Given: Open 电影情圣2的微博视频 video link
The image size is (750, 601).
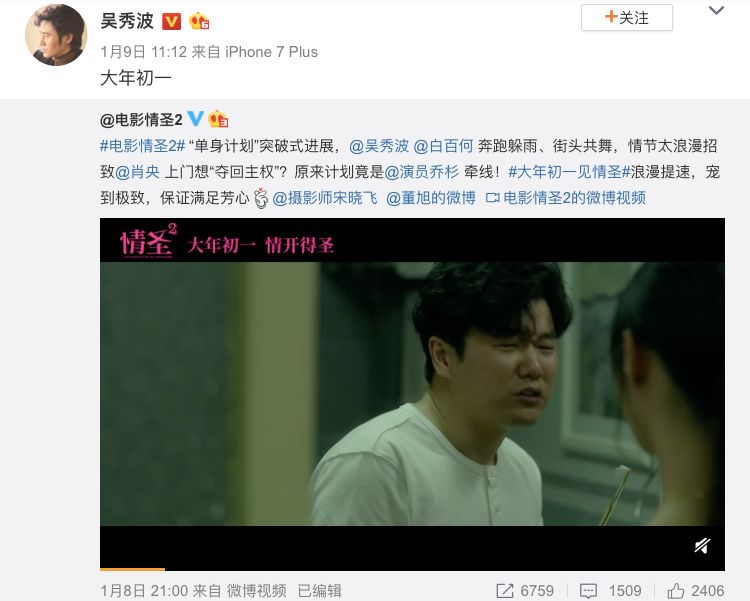Looking at the screenshot, I should (x=566, y=198).
